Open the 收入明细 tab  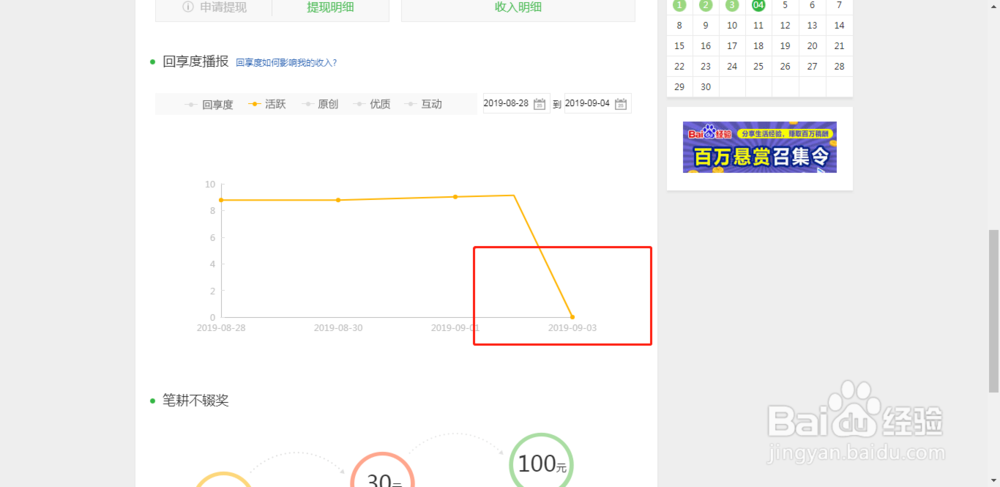click(518, 8)
